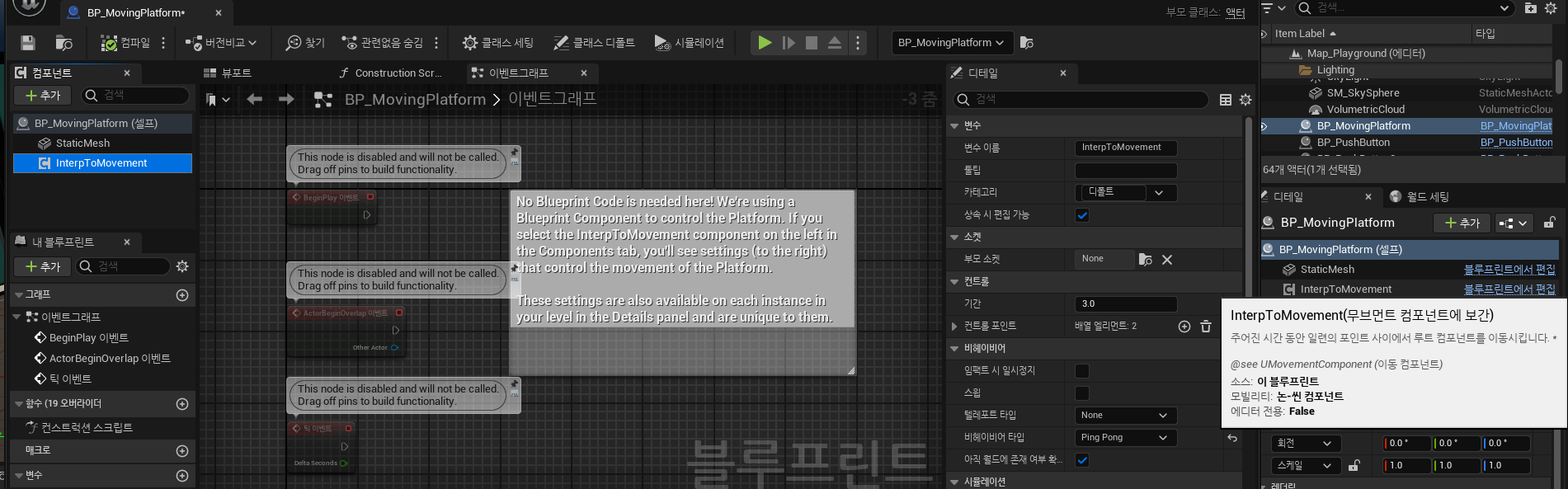Start 시뮬레이션 simulation mode

point(689,43)
